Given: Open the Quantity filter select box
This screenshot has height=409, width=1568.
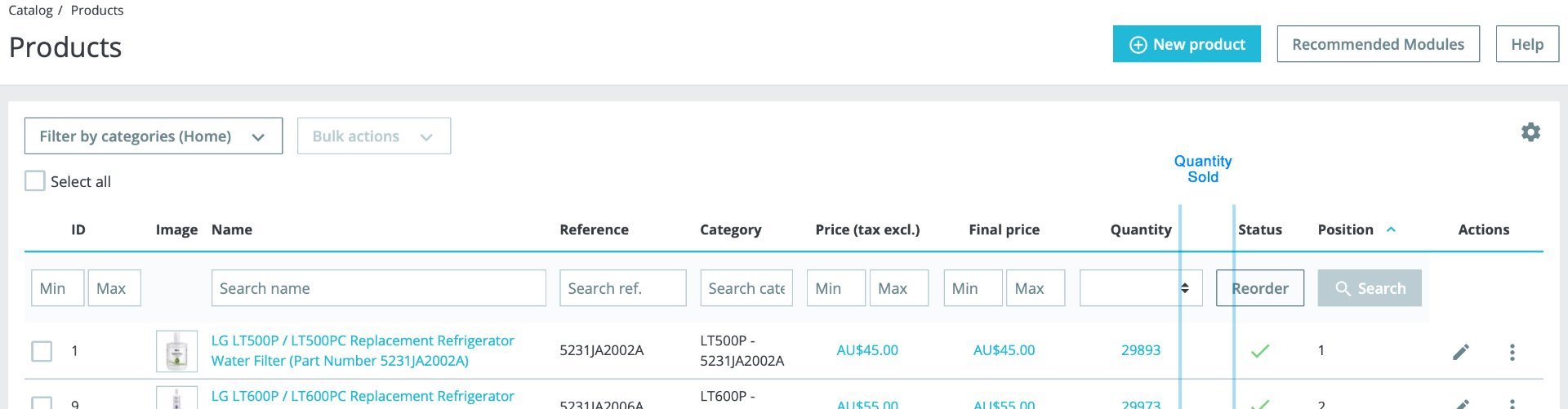Looking at the screenshot, I should (x=1140, y=288).
